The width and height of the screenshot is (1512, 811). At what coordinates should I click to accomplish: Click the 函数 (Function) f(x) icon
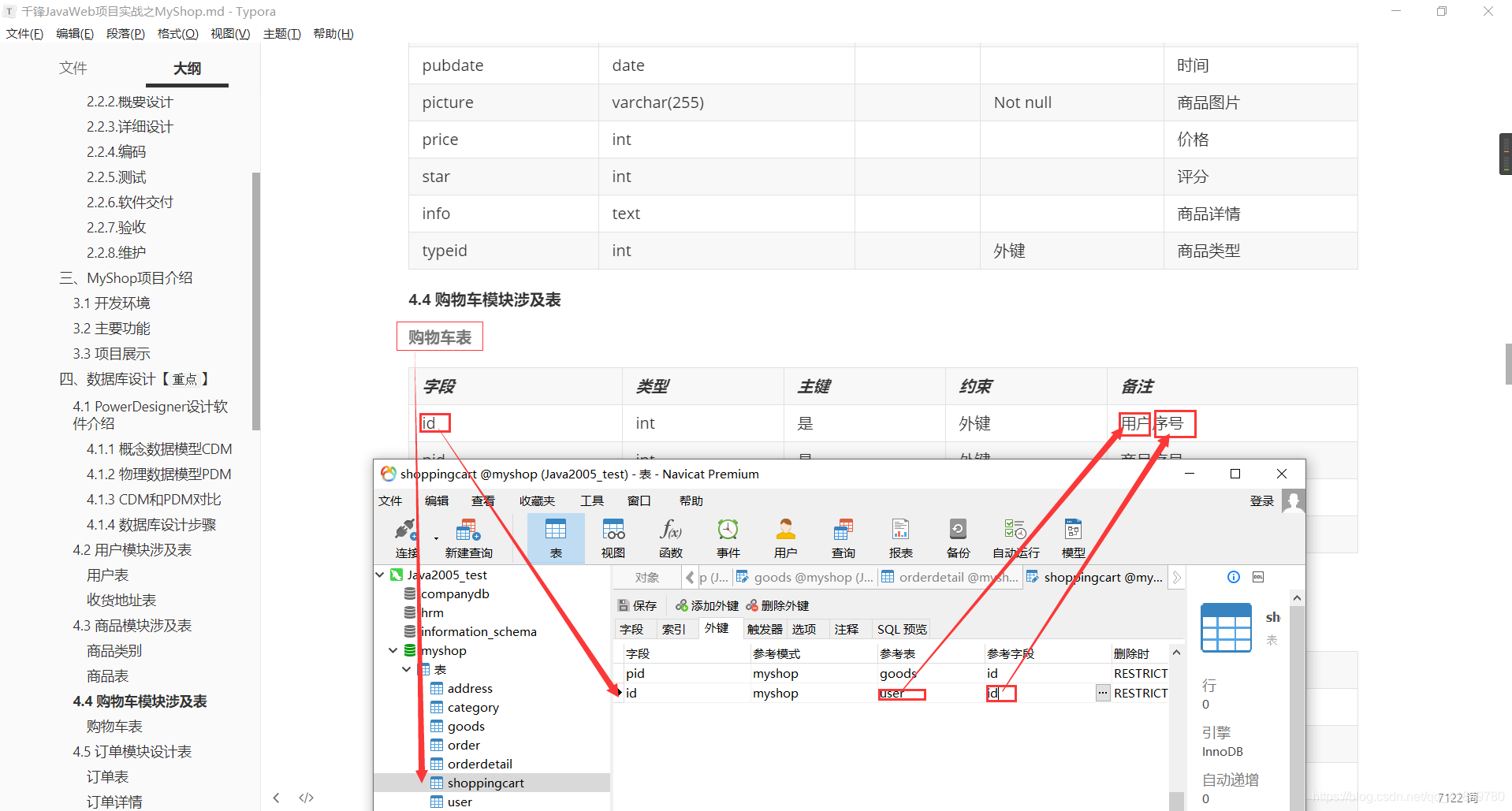tap(671, 538)
